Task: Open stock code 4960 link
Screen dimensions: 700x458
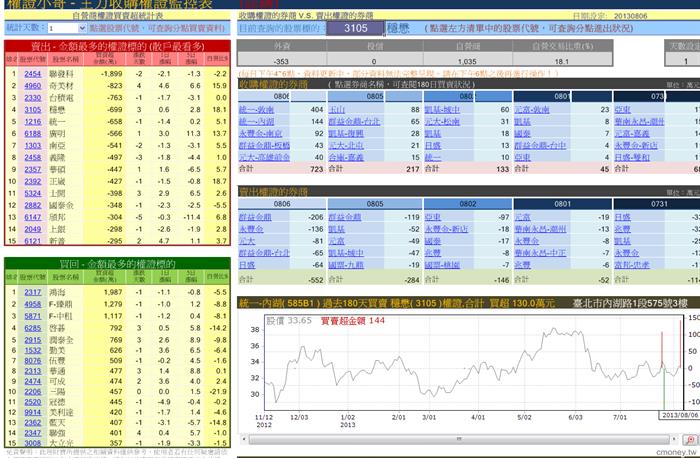Action: [x=33, y=86]
